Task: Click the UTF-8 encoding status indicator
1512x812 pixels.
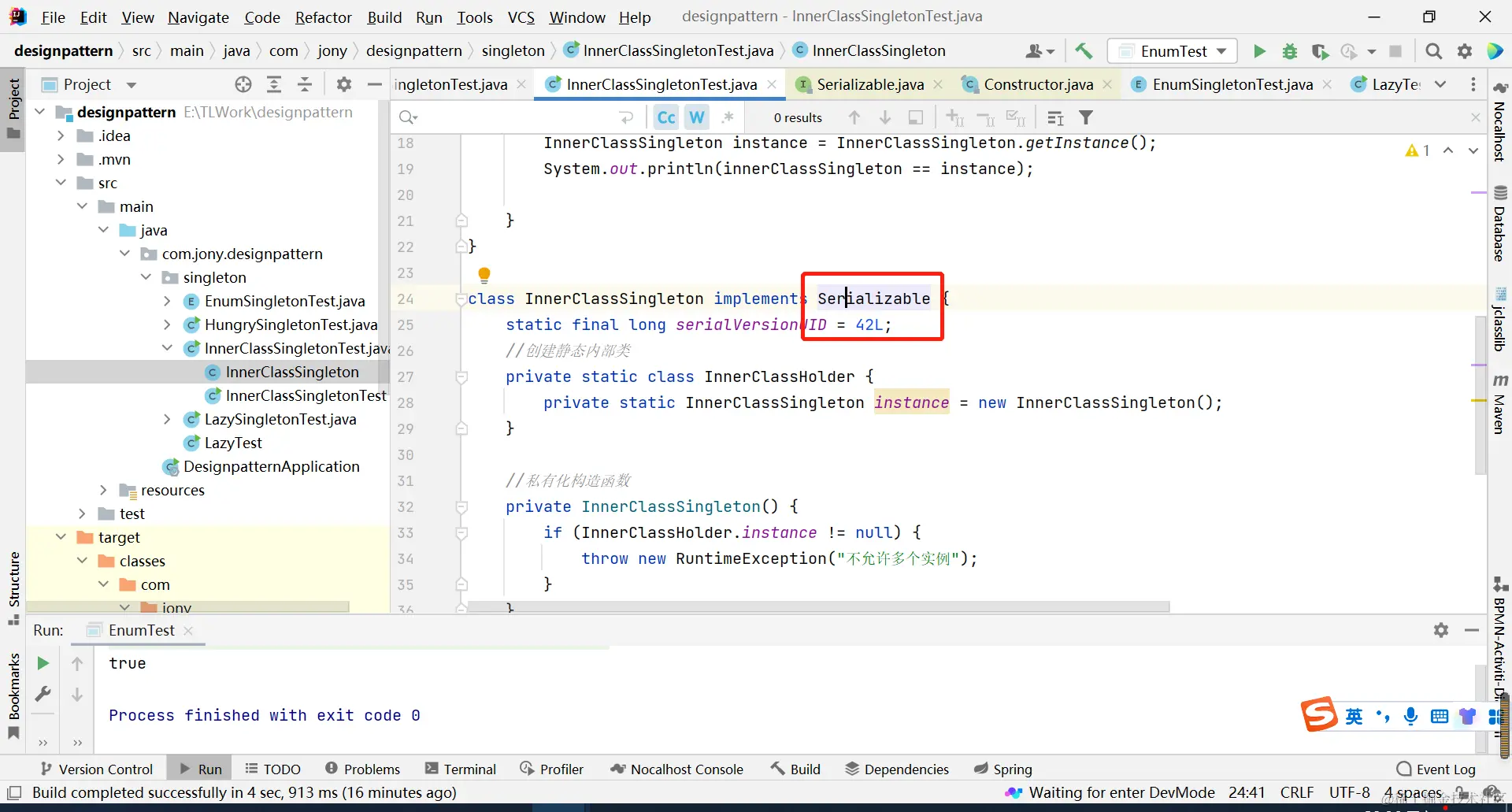Action: pos(1349,792)
